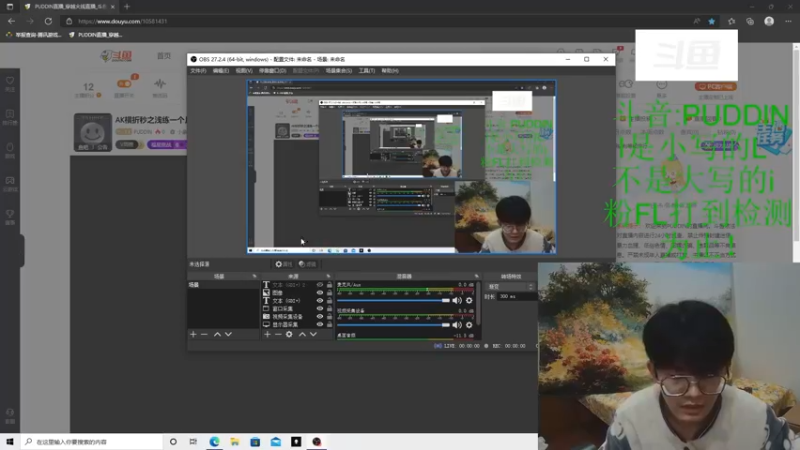Move scene down with arrow icon
Screen dimensions: 800x450
(x=229, y=334)
